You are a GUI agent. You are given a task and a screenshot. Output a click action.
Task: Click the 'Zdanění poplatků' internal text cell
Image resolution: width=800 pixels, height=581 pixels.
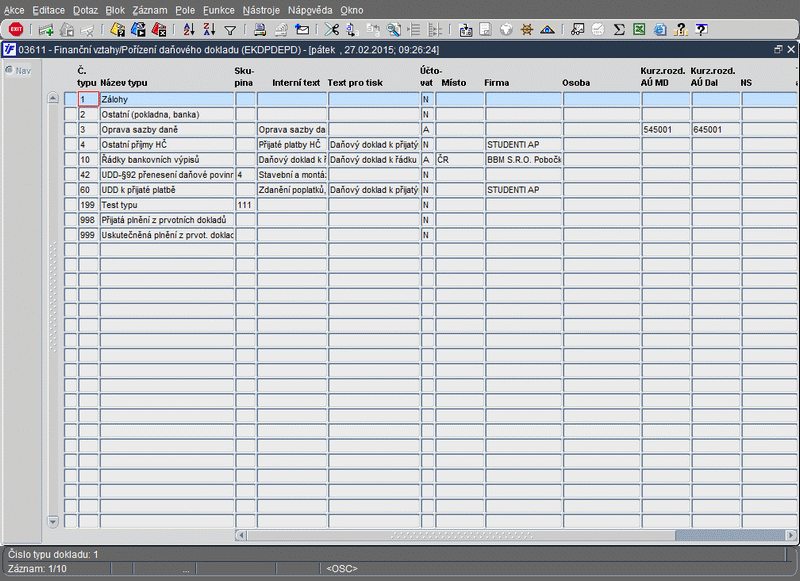[x=292, y=190]
